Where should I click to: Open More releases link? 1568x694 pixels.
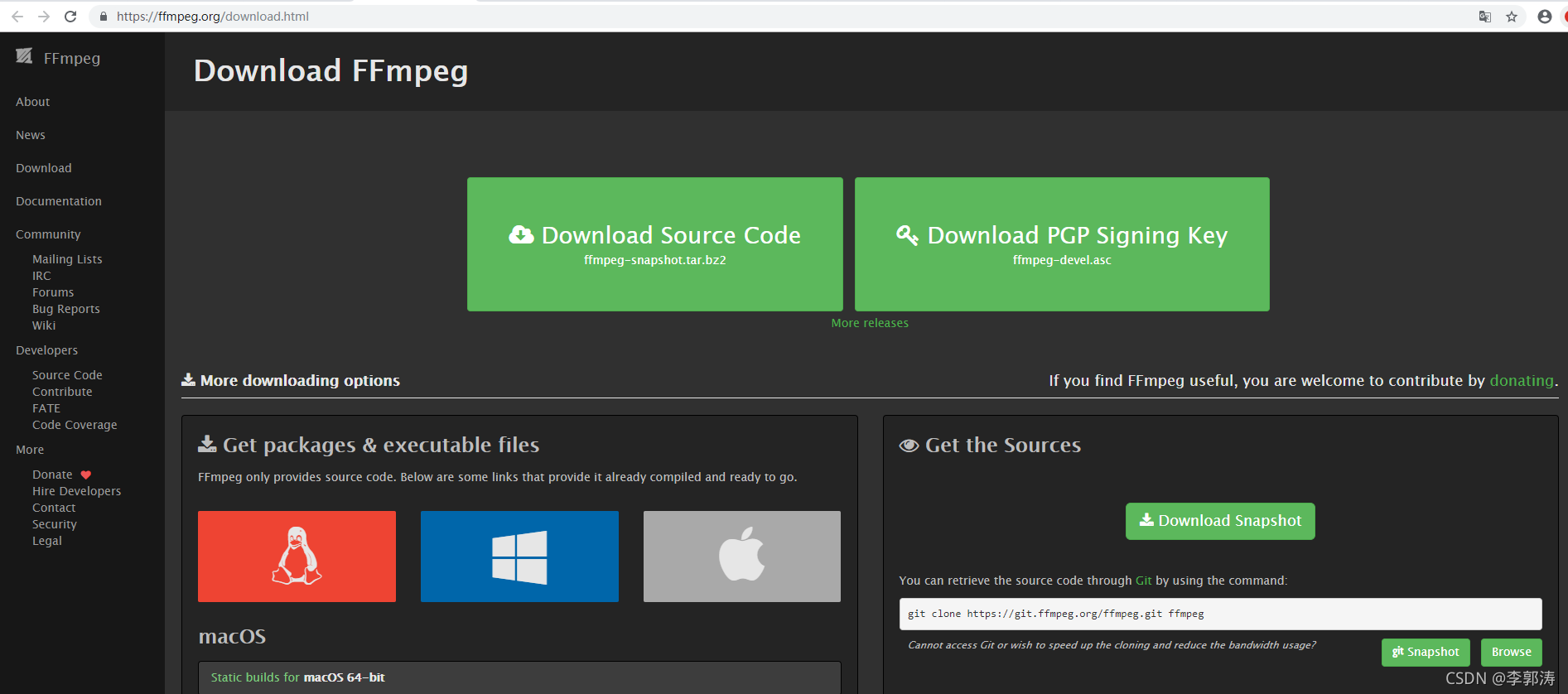tap(870, 323)
